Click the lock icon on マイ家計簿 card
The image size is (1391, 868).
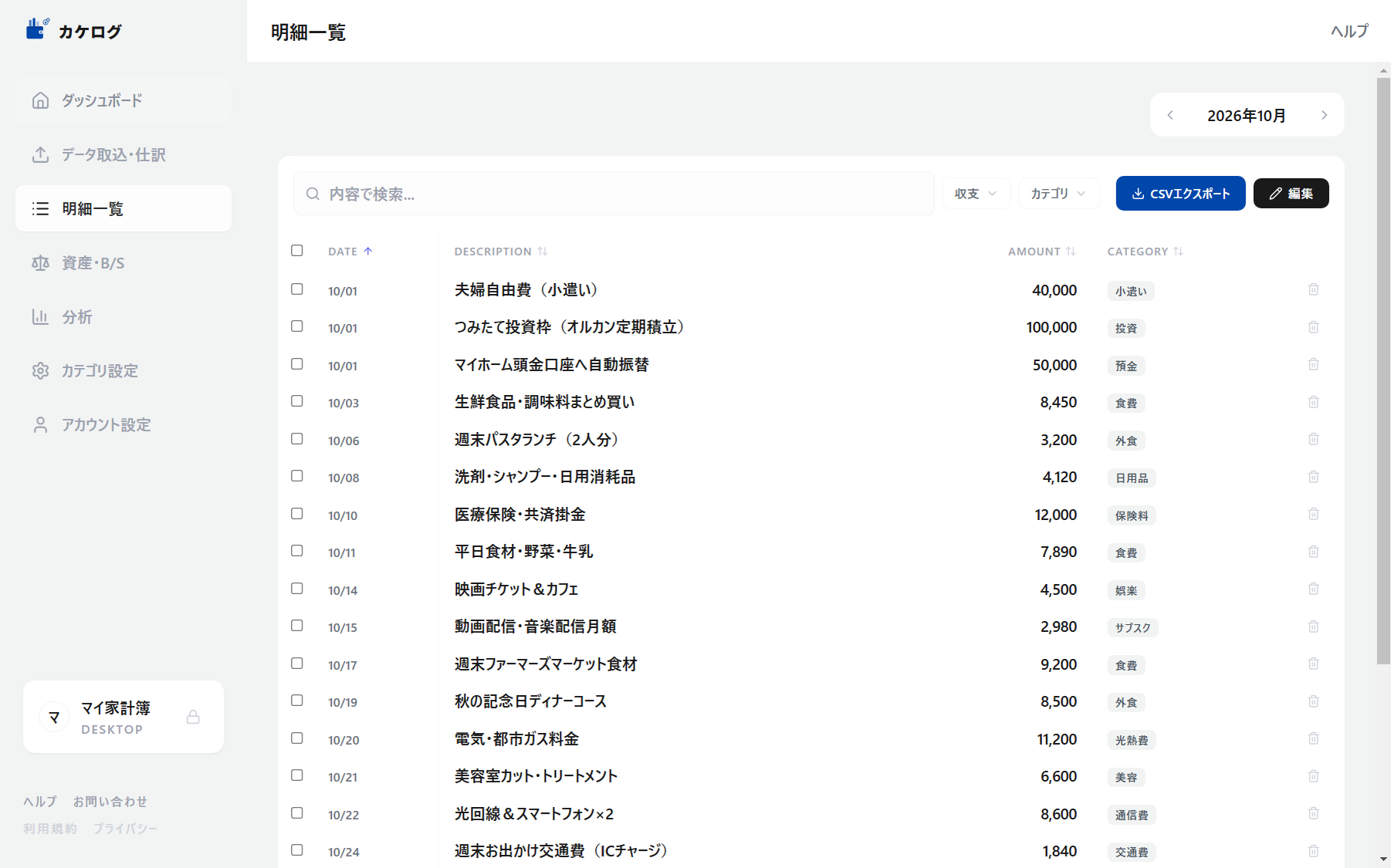coord(193,717)
